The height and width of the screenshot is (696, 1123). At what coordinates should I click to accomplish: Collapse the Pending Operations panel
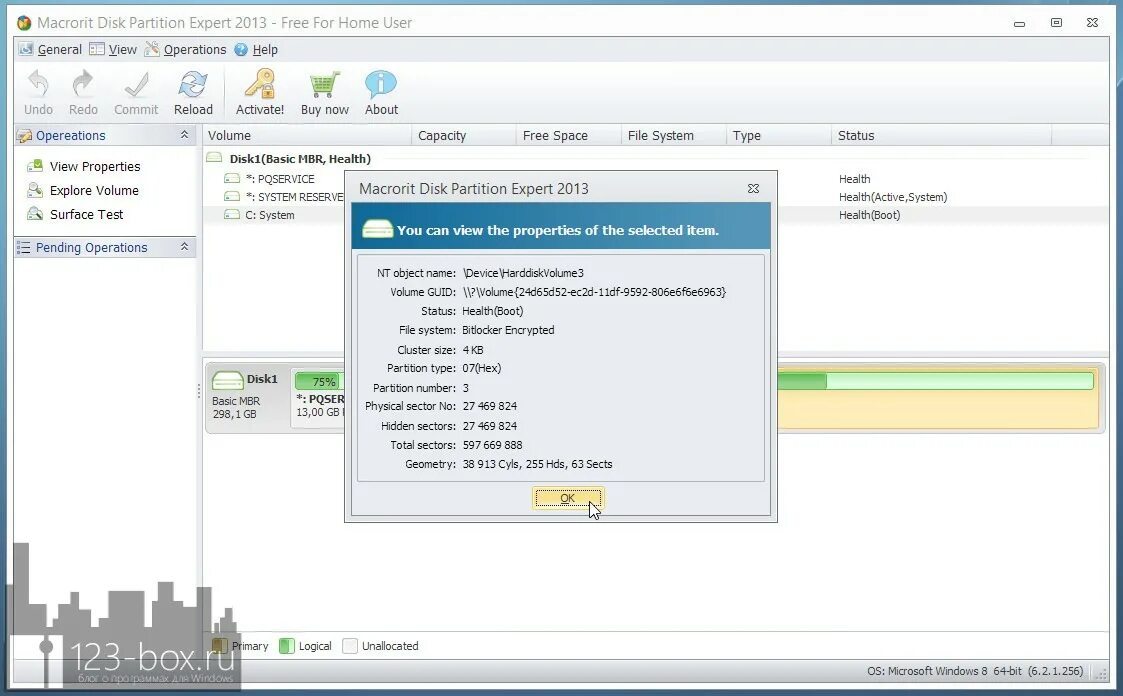click(x=184, y=246)
